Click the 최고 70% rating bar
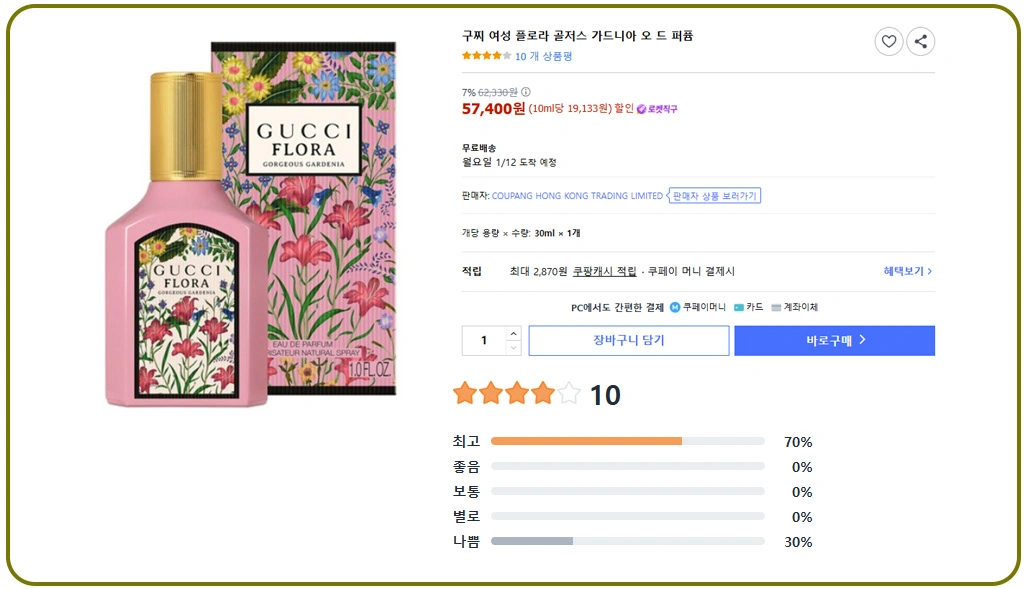This screenshot has height=589, width=1026. (627, 441)
